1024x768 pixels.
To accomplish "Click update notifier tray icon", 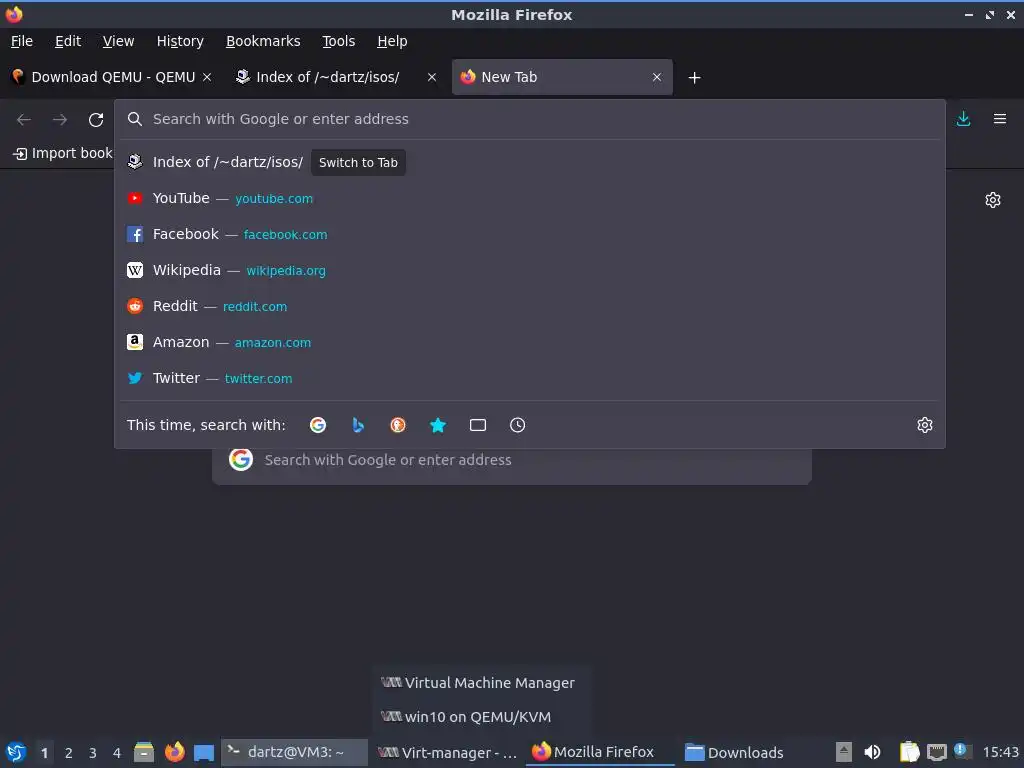I will (962, 751).
